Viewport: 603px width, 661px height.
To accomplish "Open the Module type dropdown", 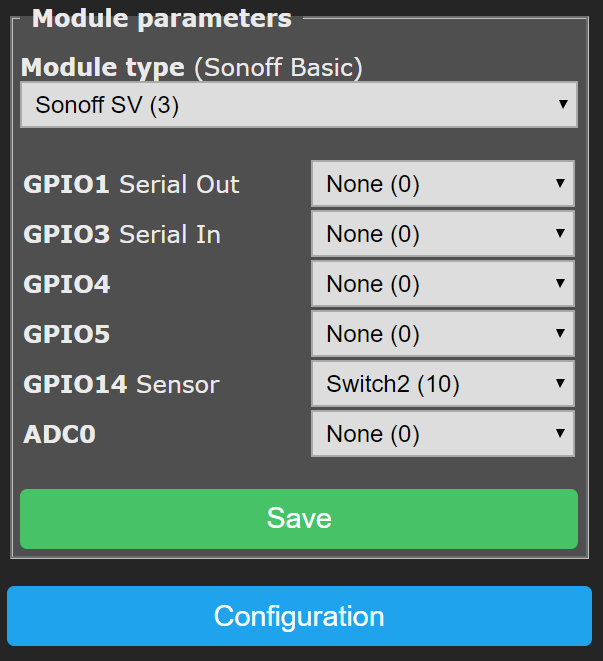I will pos(298,105).
